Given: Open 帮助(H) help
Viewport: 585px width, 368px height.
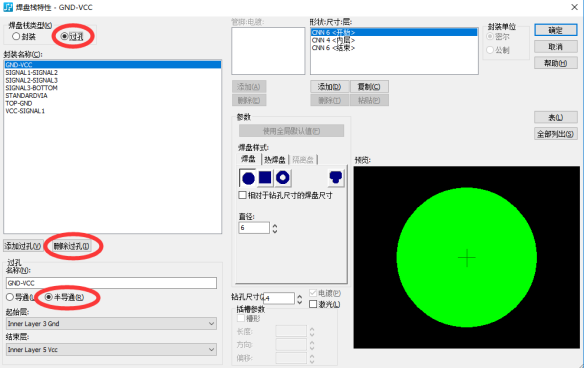Looking at the screenshot, I should 556,63.
